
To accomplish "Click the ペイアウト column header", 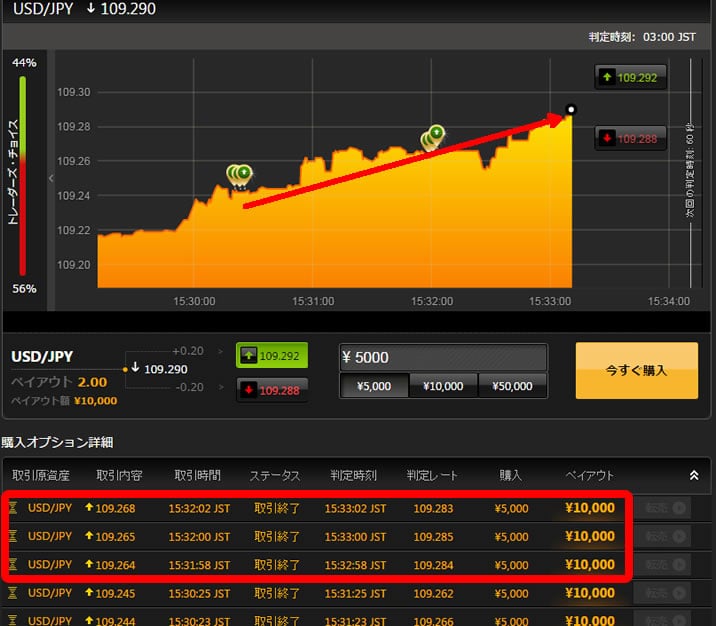I will pos(590,475).
